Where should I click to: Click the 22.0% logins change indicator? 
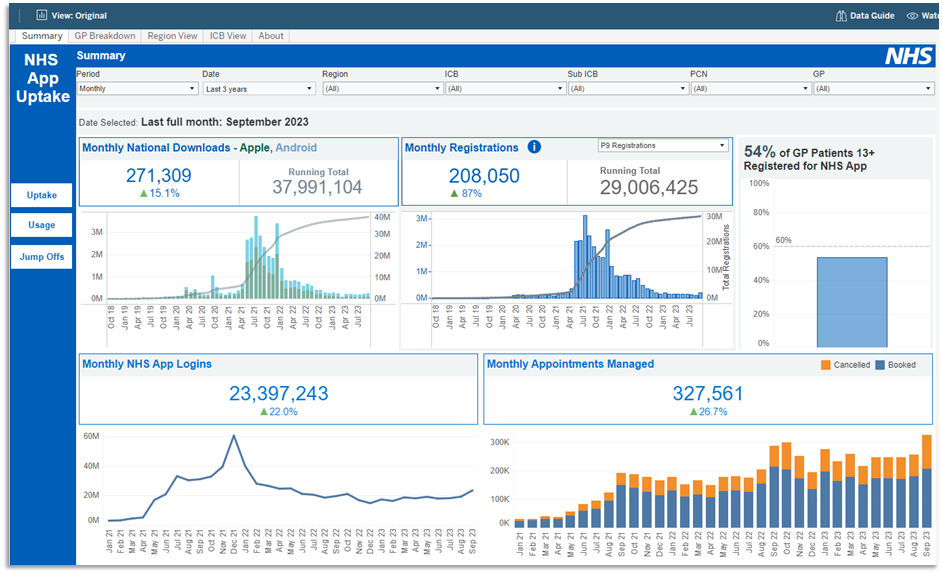(x=279, y=412)
